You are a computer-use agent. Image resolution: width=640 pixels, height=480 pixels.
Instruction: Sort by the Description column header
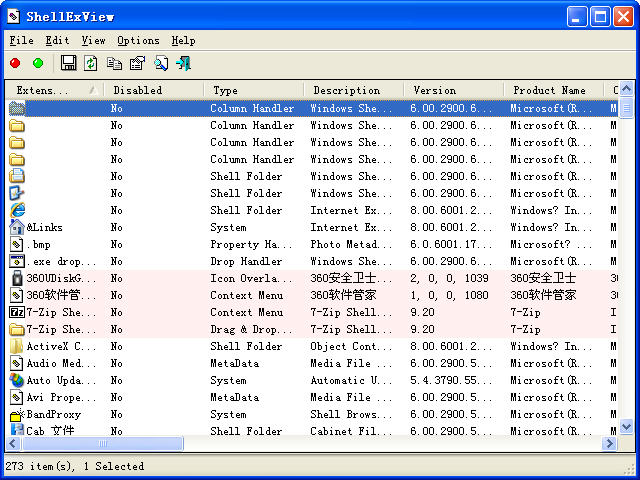pyautogui.click(x=354, y=90)
